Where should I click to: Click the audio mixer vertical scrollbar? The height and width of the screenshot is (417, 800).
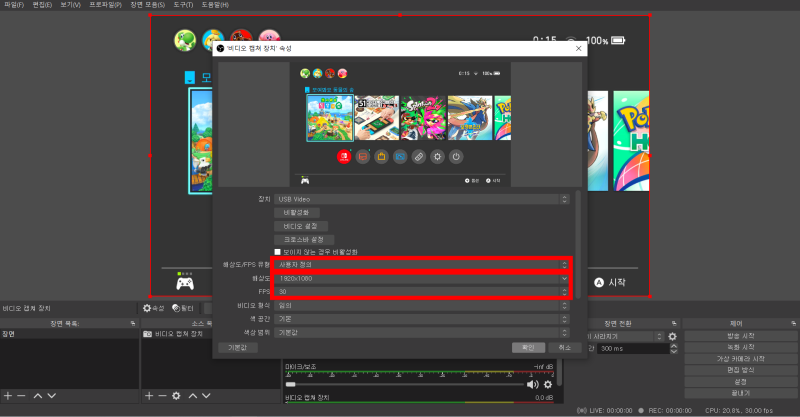click(560, 373)
